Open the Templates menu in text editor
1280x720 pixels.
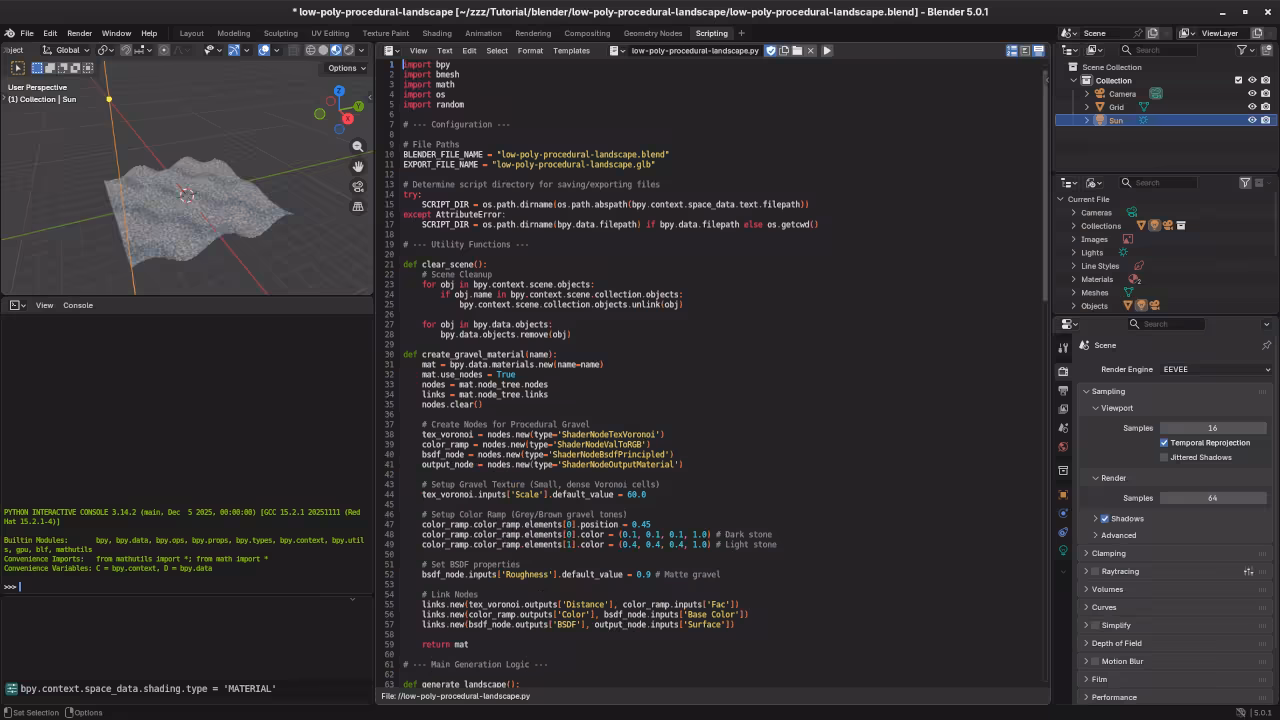point(571,51)
